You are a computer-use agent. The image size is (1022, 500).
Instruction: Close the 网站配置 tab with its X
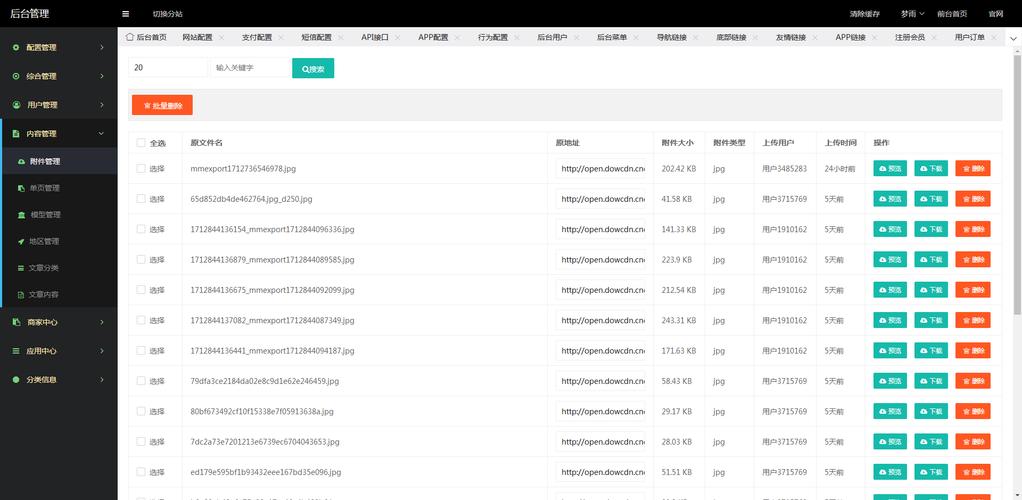tap(221, 38)
